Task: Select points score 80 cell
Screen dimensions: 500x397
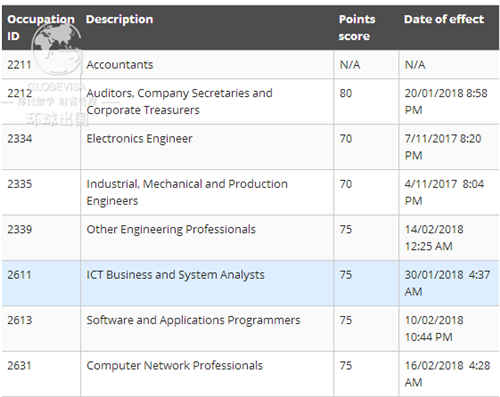Action: point(366,101)
